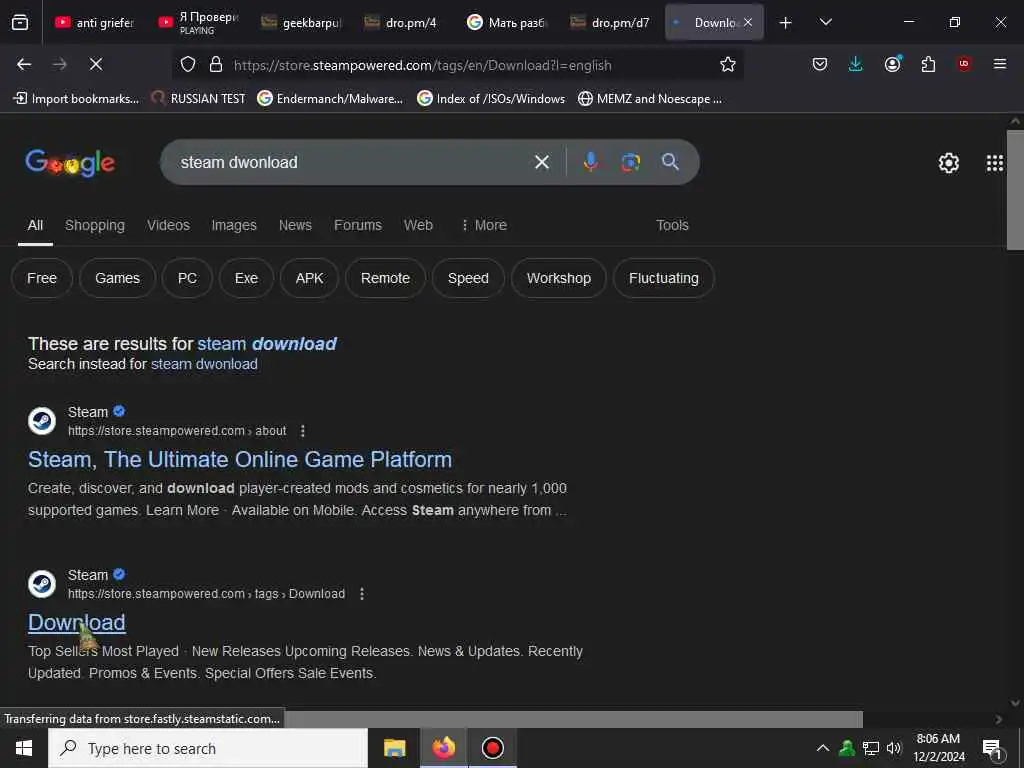Switch to the Мать разб Google tab

pyautogui.click(x=506, y=22)
